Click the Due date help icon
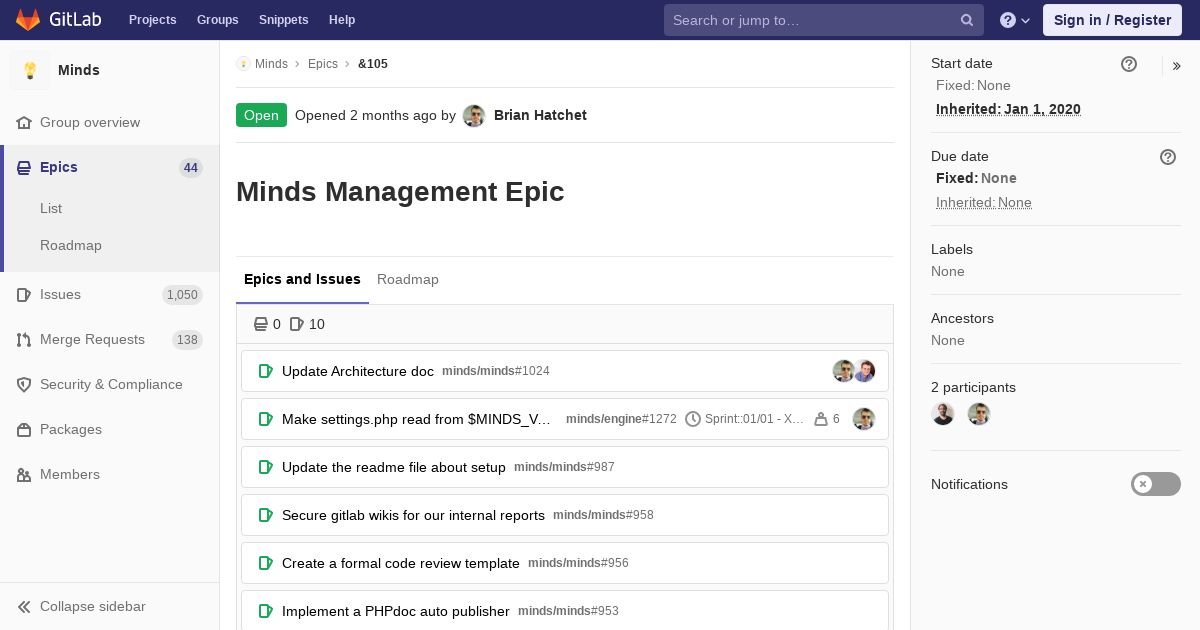The image size is (1200, 630). pyautogui.click(x=1168, y=157)
